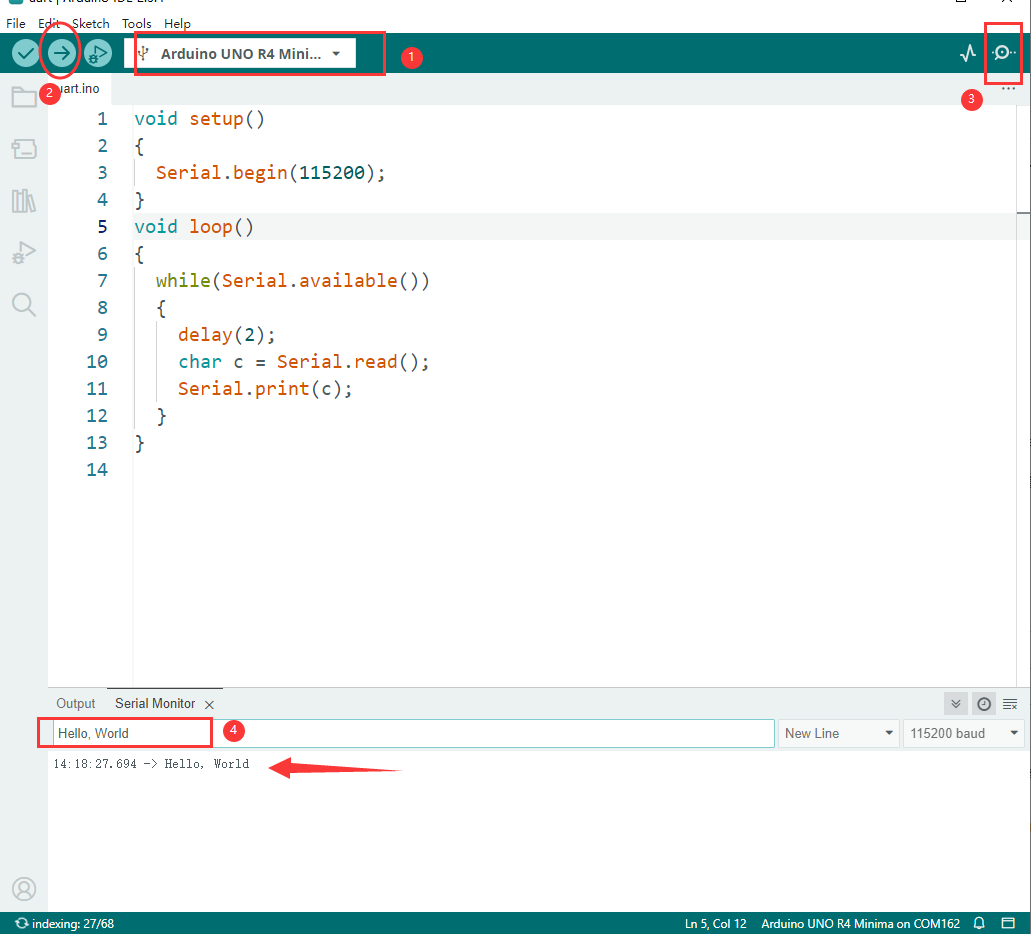This screenshot has height=934, width=1031.
Task: Open the New Line line-ending dropdown
Action: click(x=838, y=733)
